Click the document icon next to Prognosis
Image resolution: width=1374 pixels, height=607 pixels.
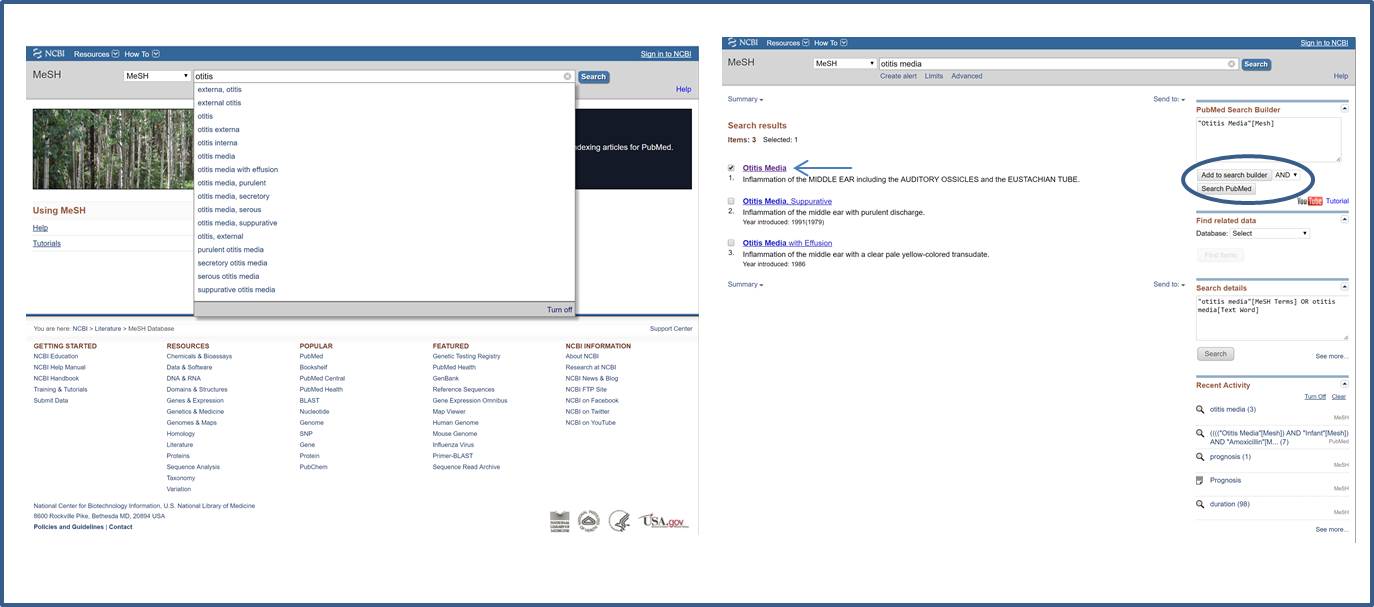click(x=1200, y=480)
